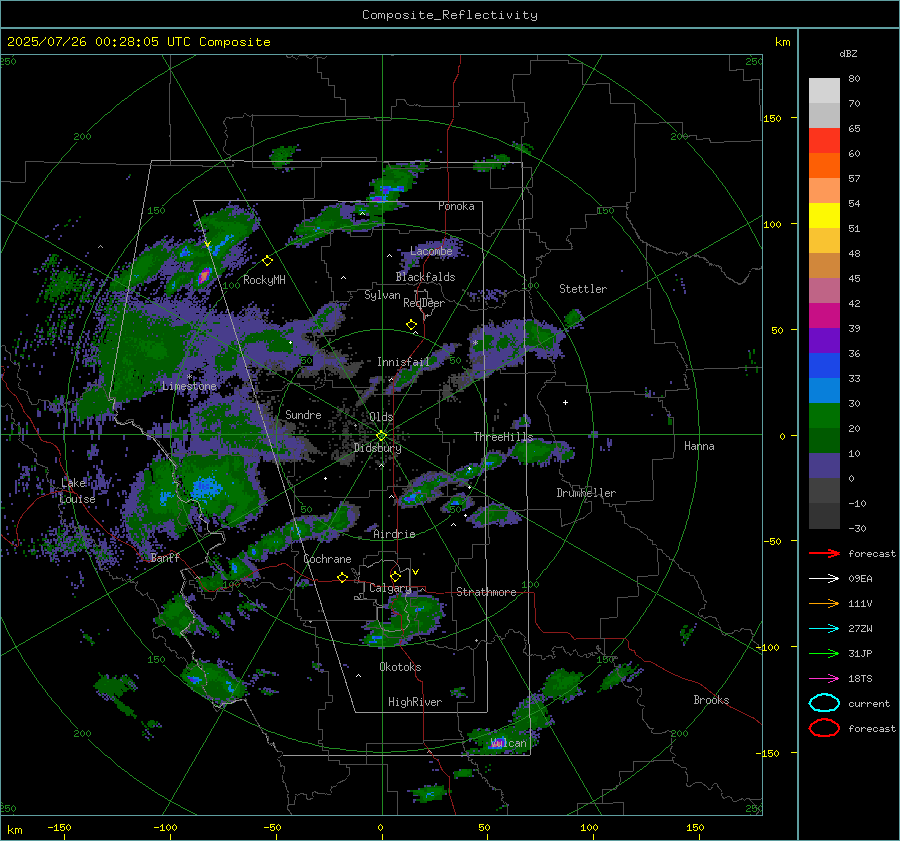The width and height of the screenshot is (900, 841).
Task: Click the Cochrane city label
Action: pyautogui.click(x=327, y=559)
